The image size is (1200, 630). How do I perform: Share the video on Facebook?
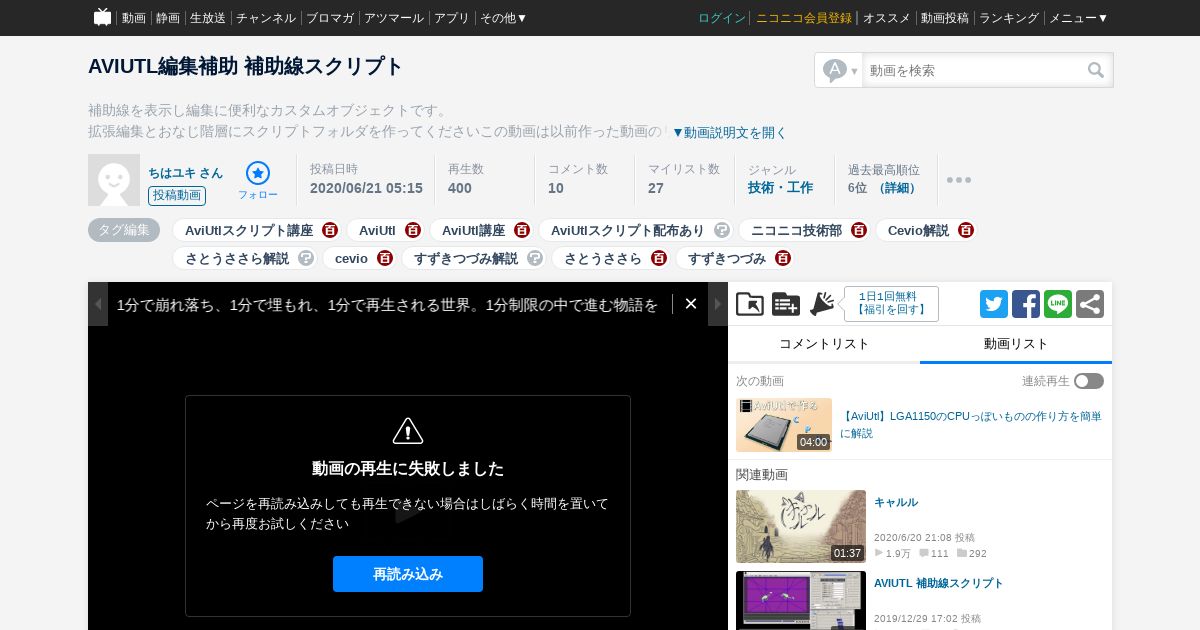[x=1026, y=304]
